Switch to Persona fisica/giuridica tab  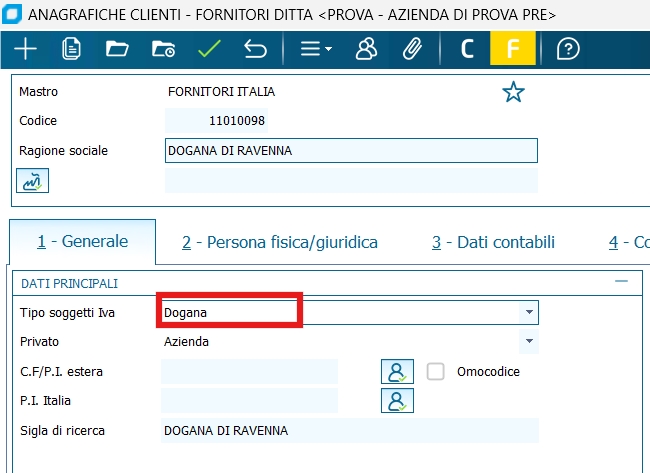click(x=280, y=242)
